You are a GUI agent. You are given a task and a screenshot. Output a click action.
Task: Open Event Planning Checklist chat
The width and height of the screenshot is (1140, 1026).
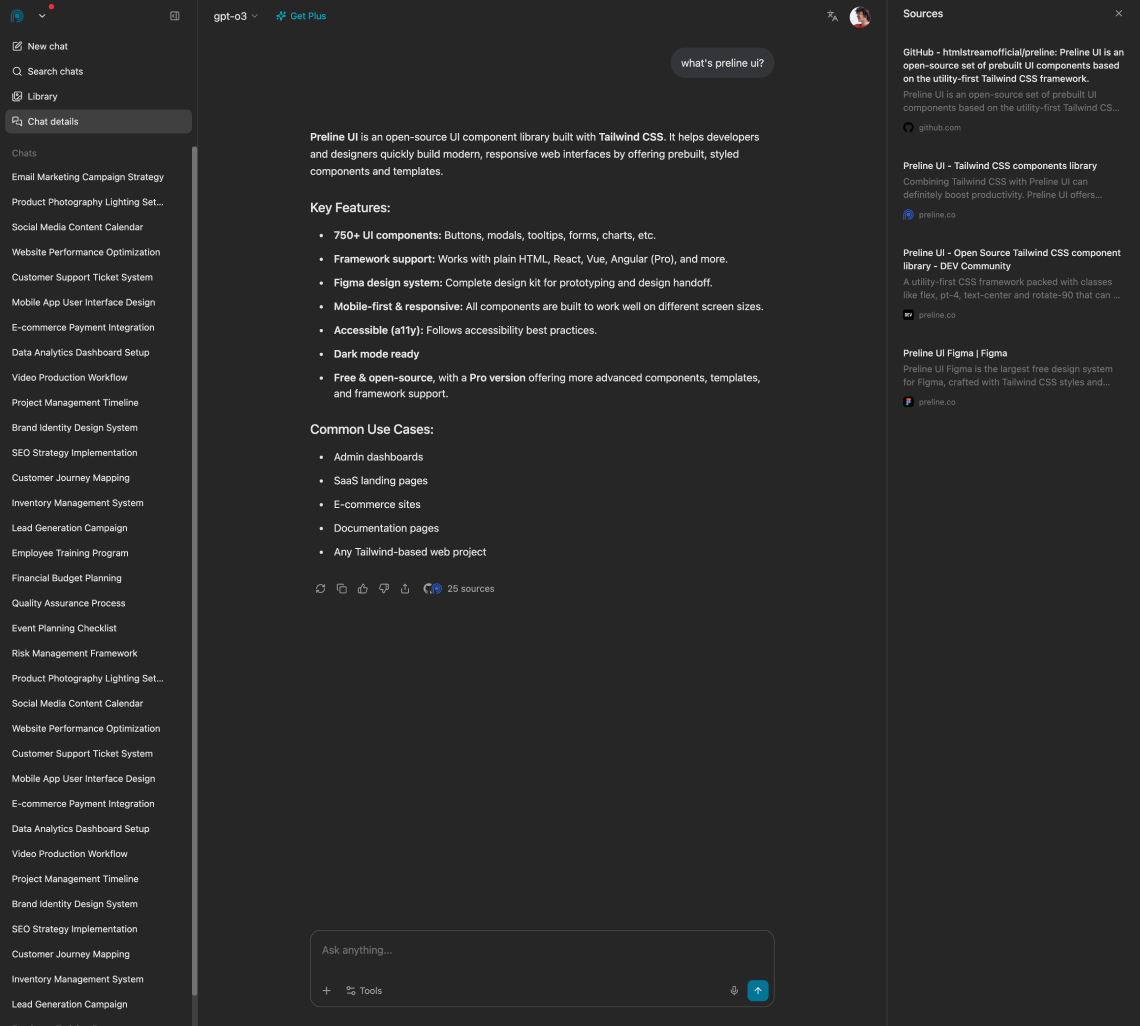click(x=64, y=628)
